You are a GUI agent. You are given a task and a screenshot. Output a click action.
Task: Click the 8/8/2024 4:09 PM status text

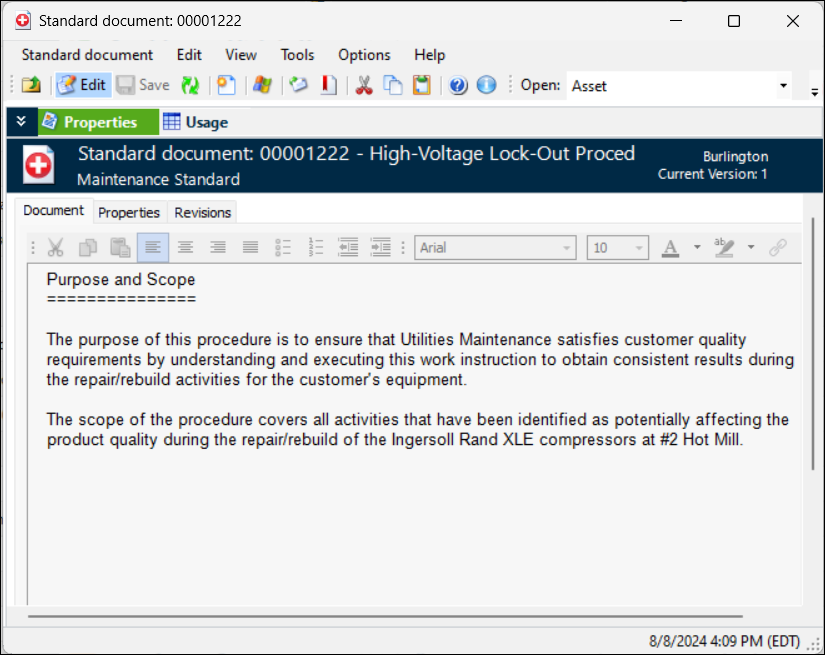(724, 641)
